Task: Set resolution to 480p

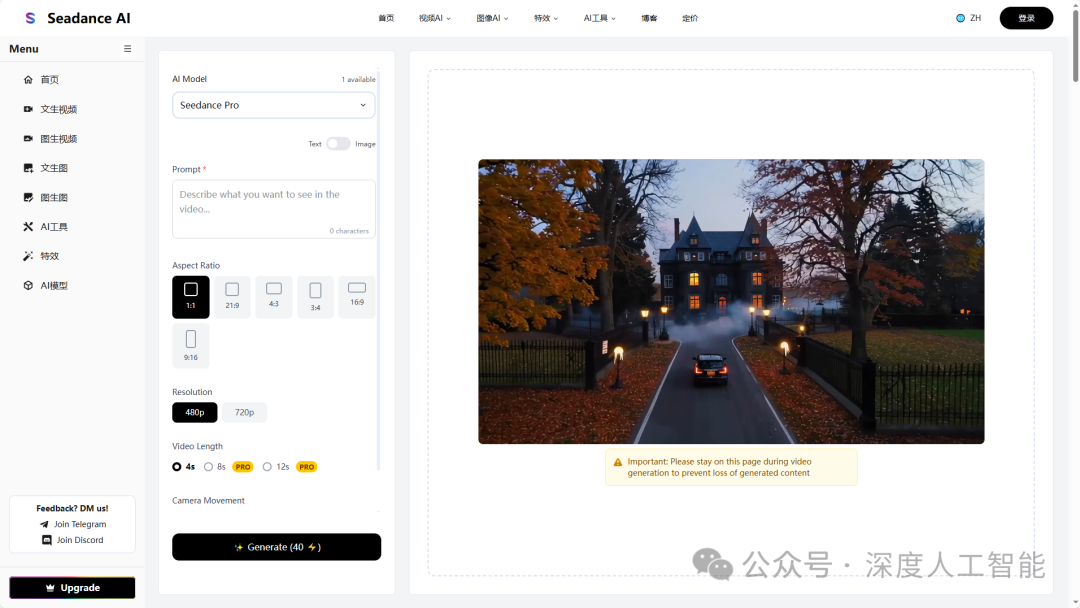Action: pos(195,412)
